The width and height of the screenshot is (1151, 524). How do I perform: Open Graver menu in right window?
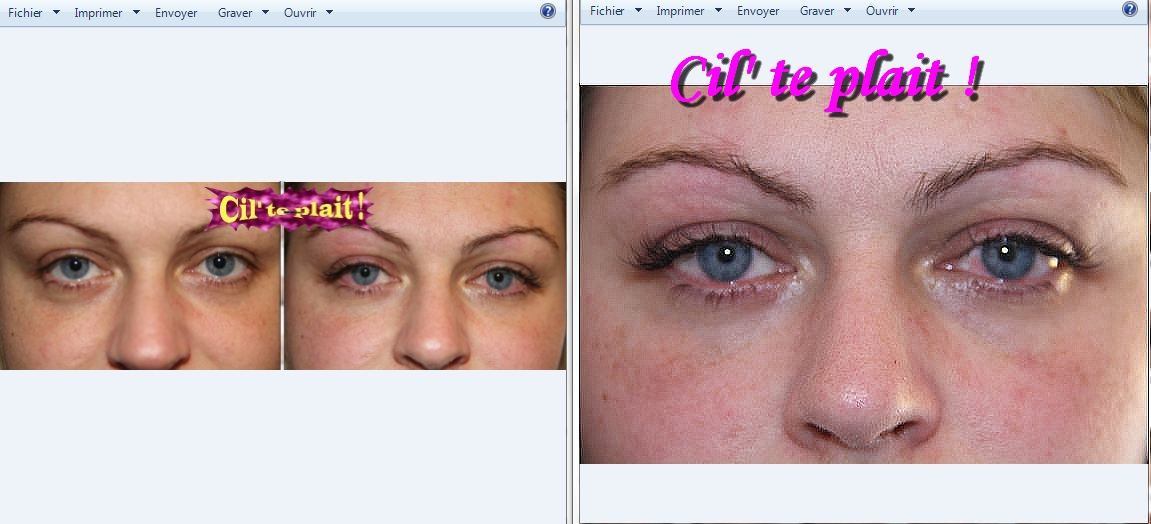(x=817, y=11)
